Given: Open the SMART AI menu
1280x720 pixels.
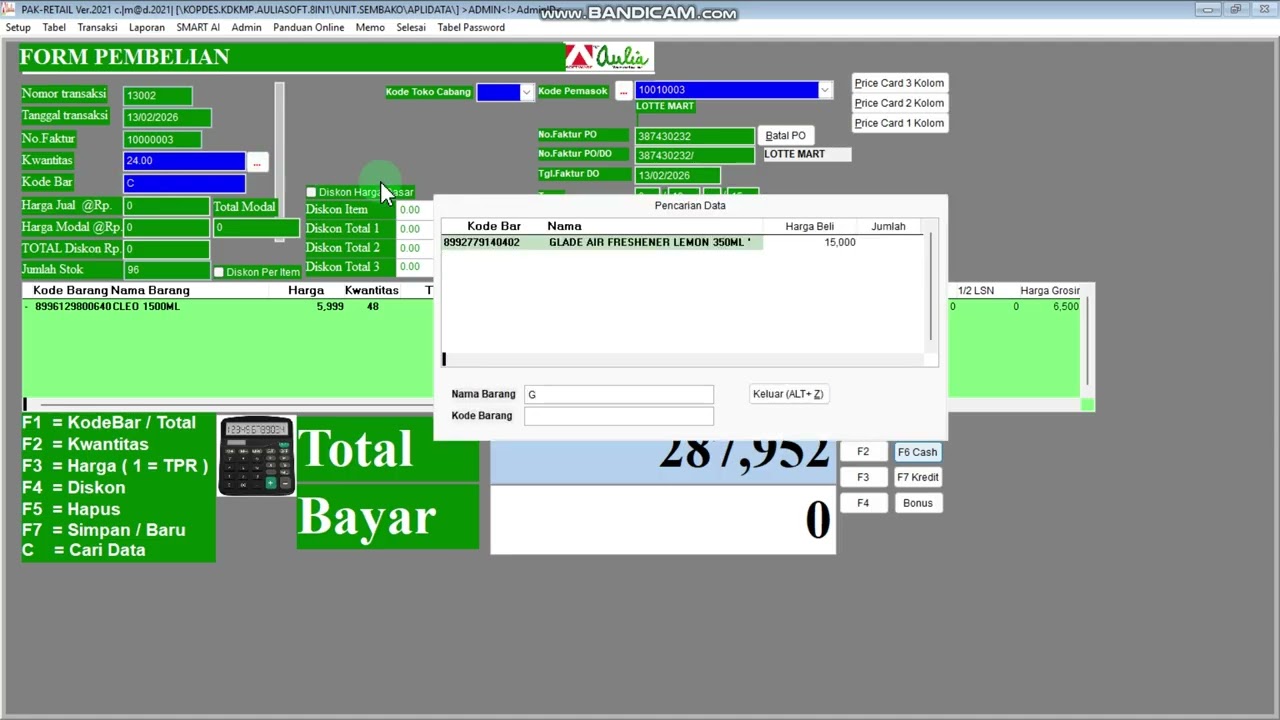Looking at the screenshot, I should [198, 27].
